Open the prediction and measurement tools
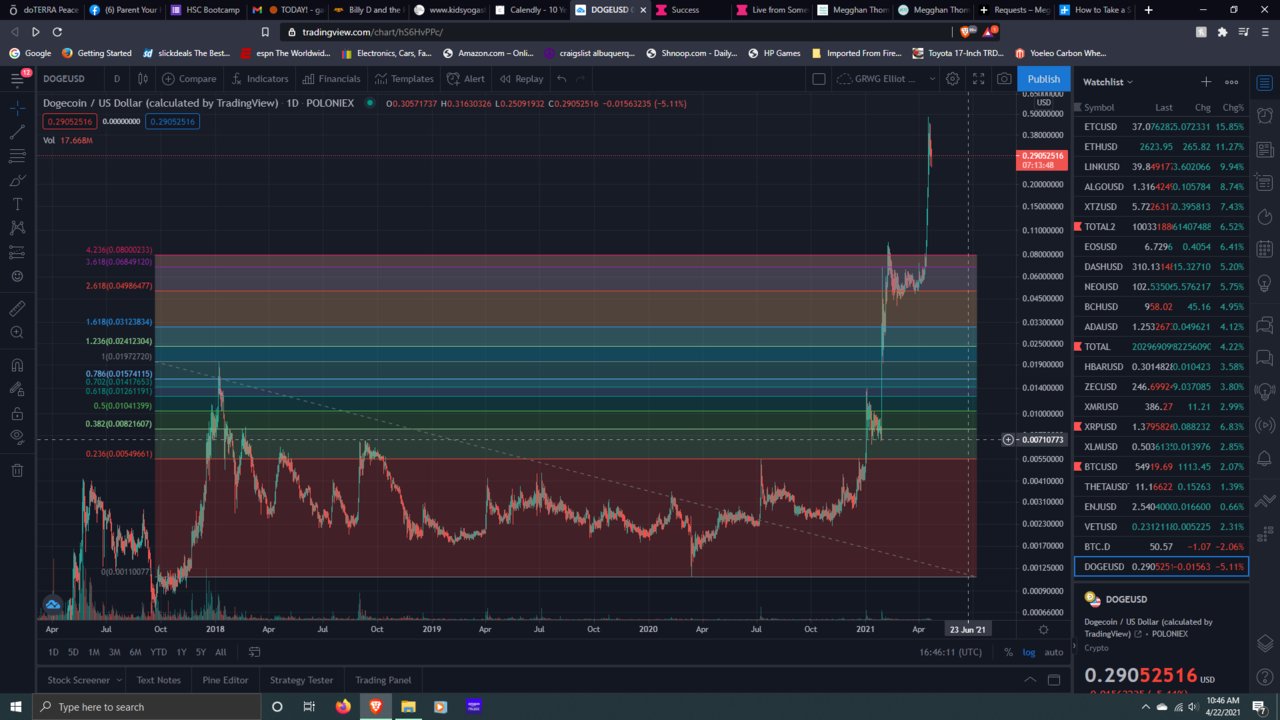The height and width of the screenshot is (720, 1280). pos(16,251)
